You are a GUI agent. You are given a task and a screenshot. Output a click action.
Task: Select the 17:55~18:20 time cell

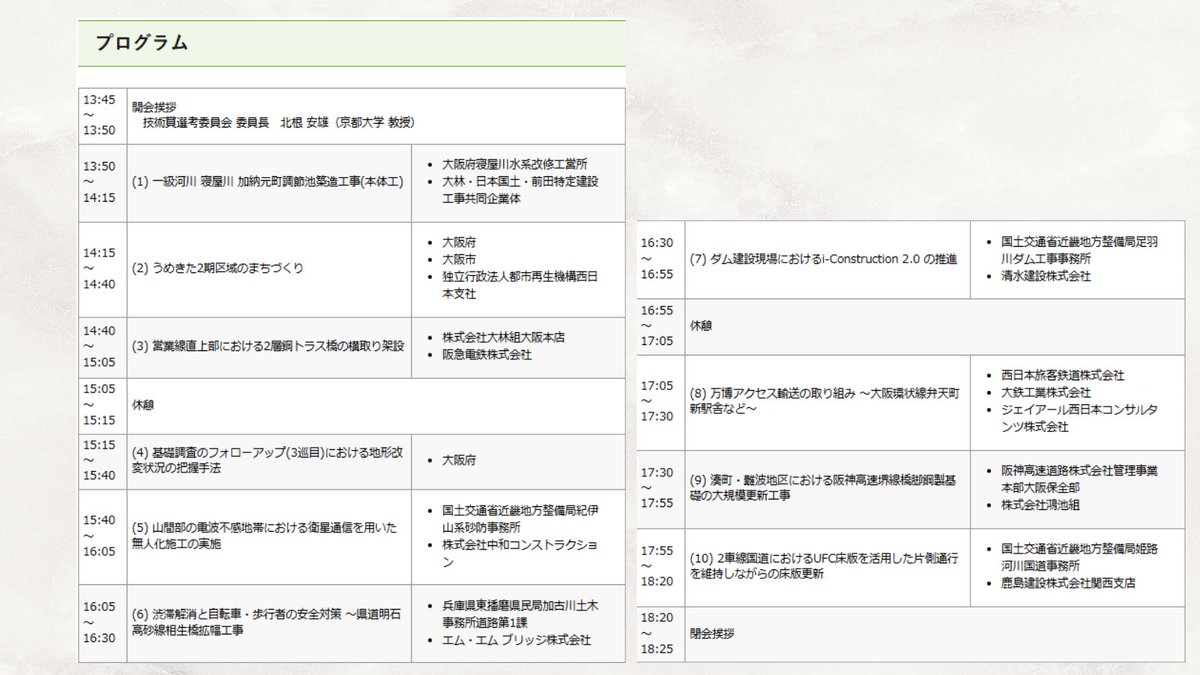[661, 567]
